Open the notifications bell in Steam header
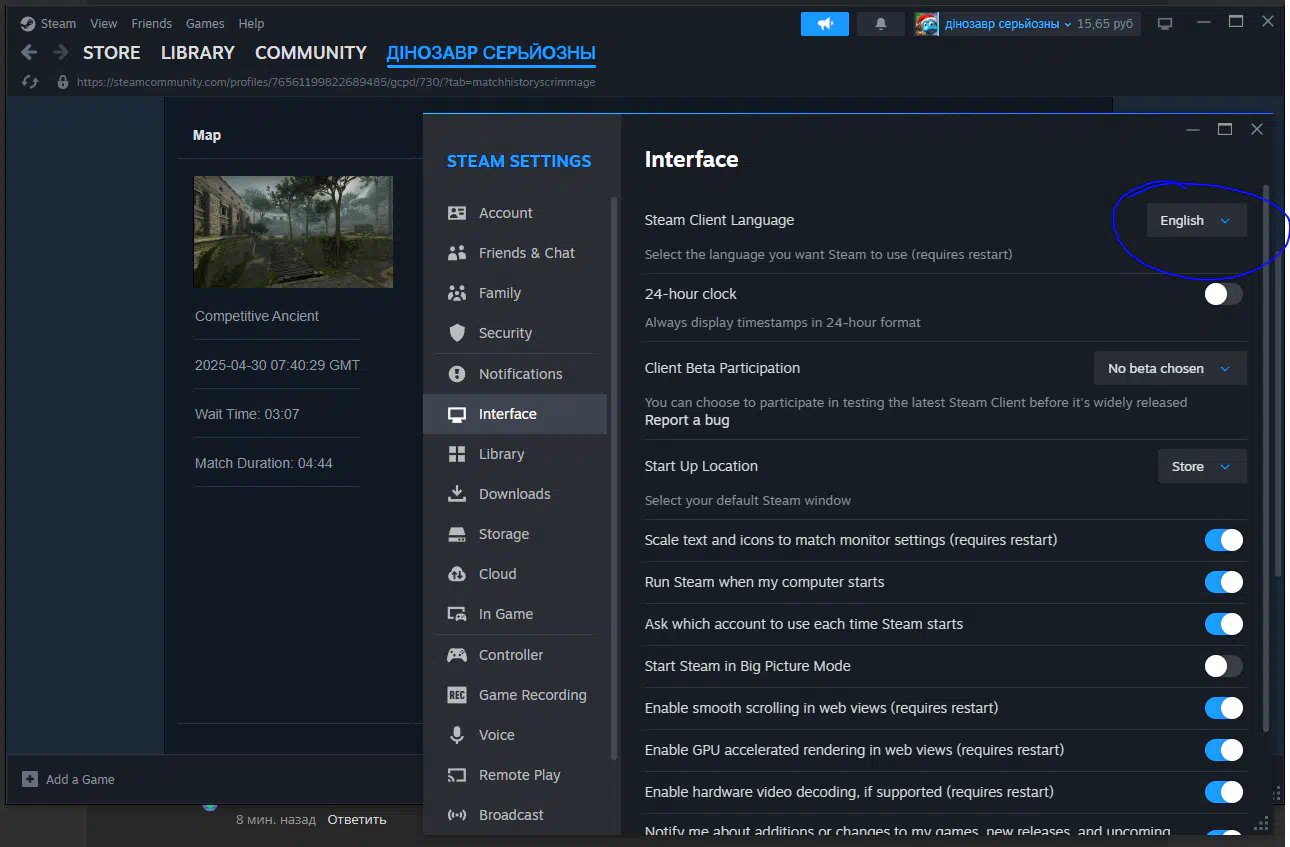This screenshot has width=1290, height=847. click(881, 24)
